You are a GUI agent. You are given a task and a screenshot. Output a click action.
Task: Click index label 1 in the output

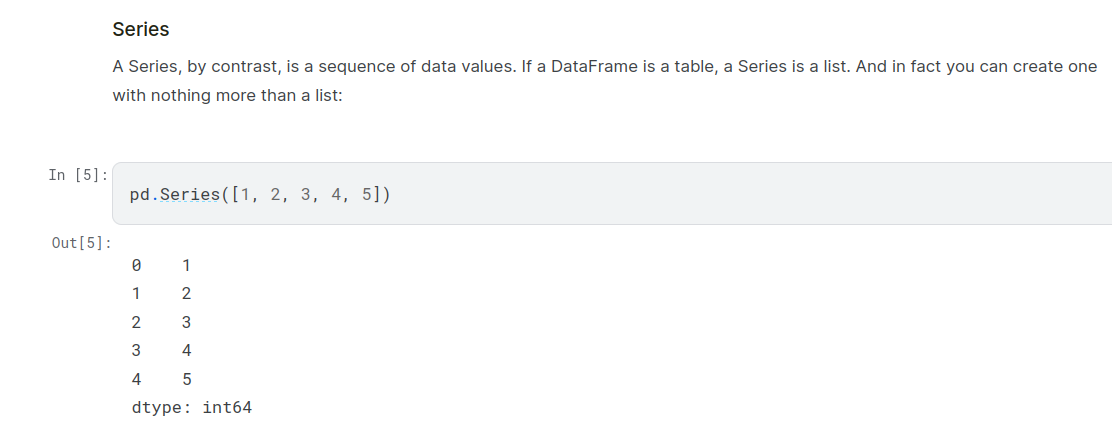pos(136,294)
